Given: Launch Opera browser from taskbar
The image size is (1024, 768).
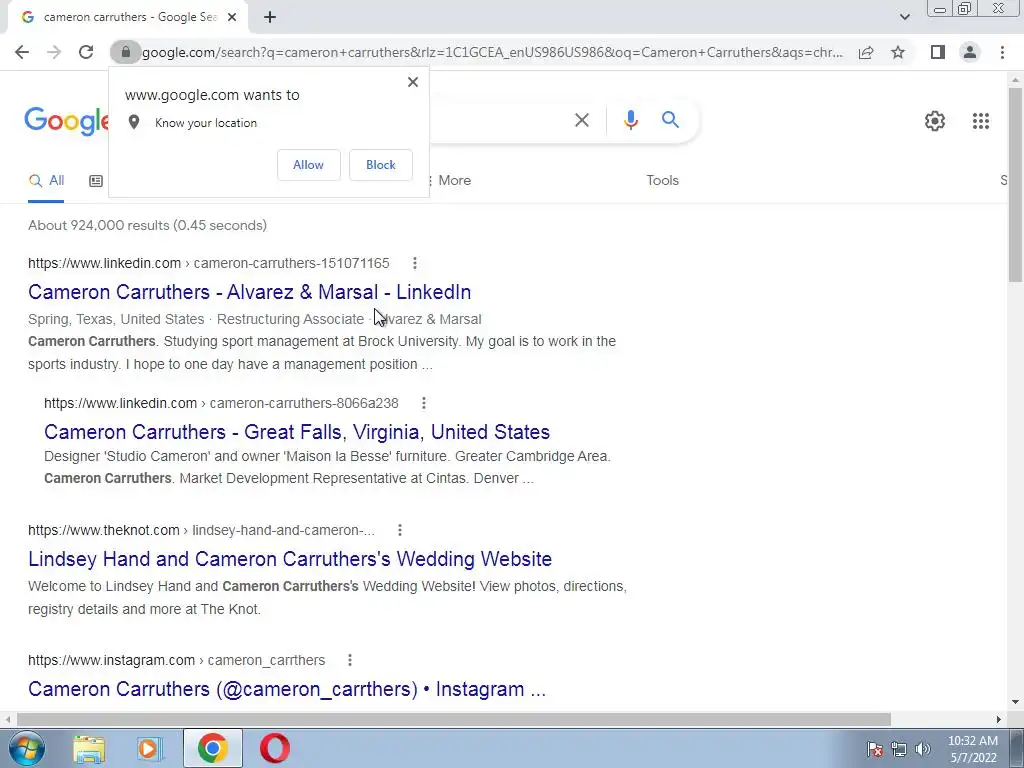Looking at the screenshot, I should (x=275, y=748).
